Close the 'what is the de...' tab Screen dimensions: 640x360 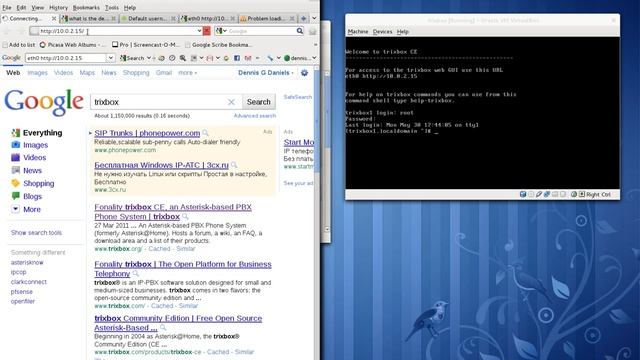point(113,18)
